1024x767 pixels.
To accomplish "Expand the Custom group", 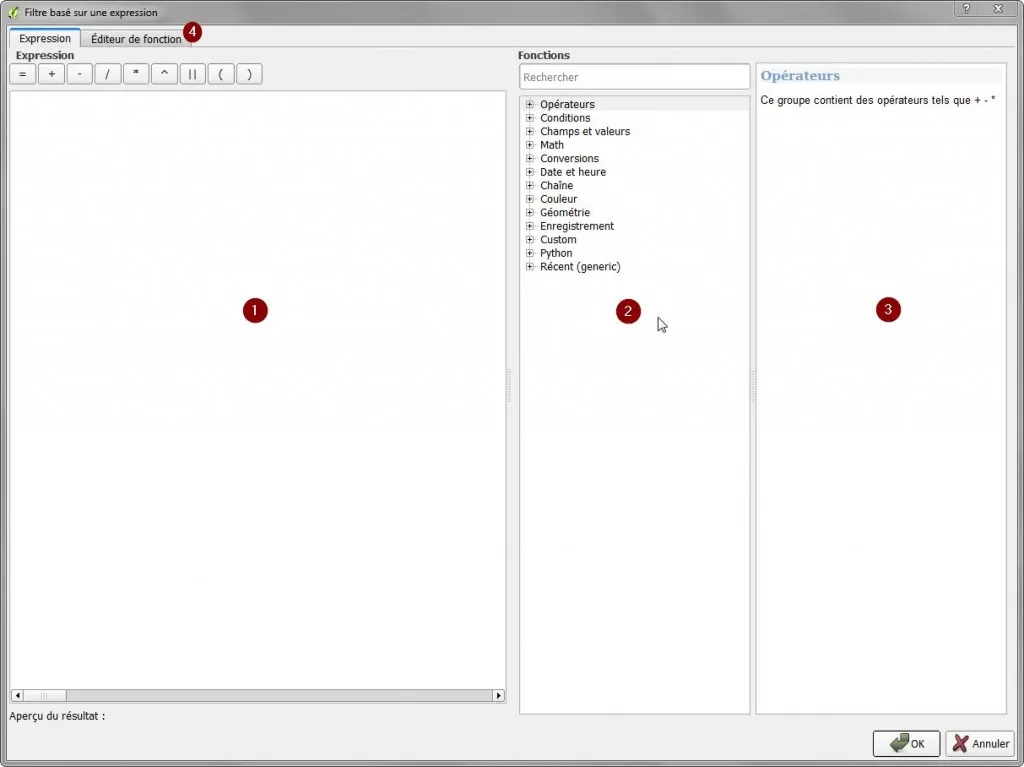I will tap(530, 239).
